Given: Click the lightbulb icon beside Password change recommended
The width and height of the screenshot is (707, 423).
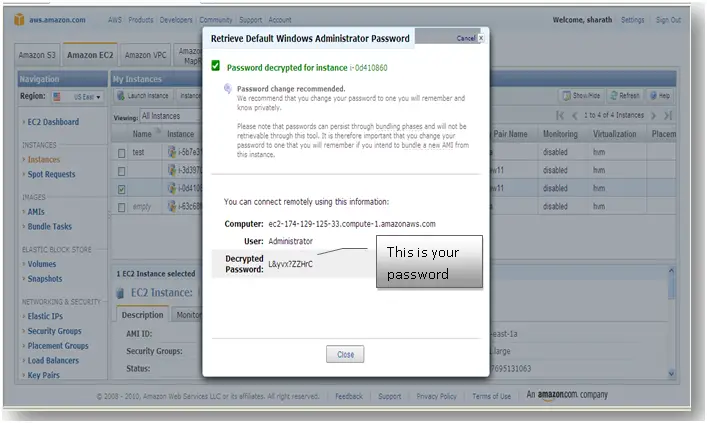Looking at the screenshot, I should click(x=228, y=89).
